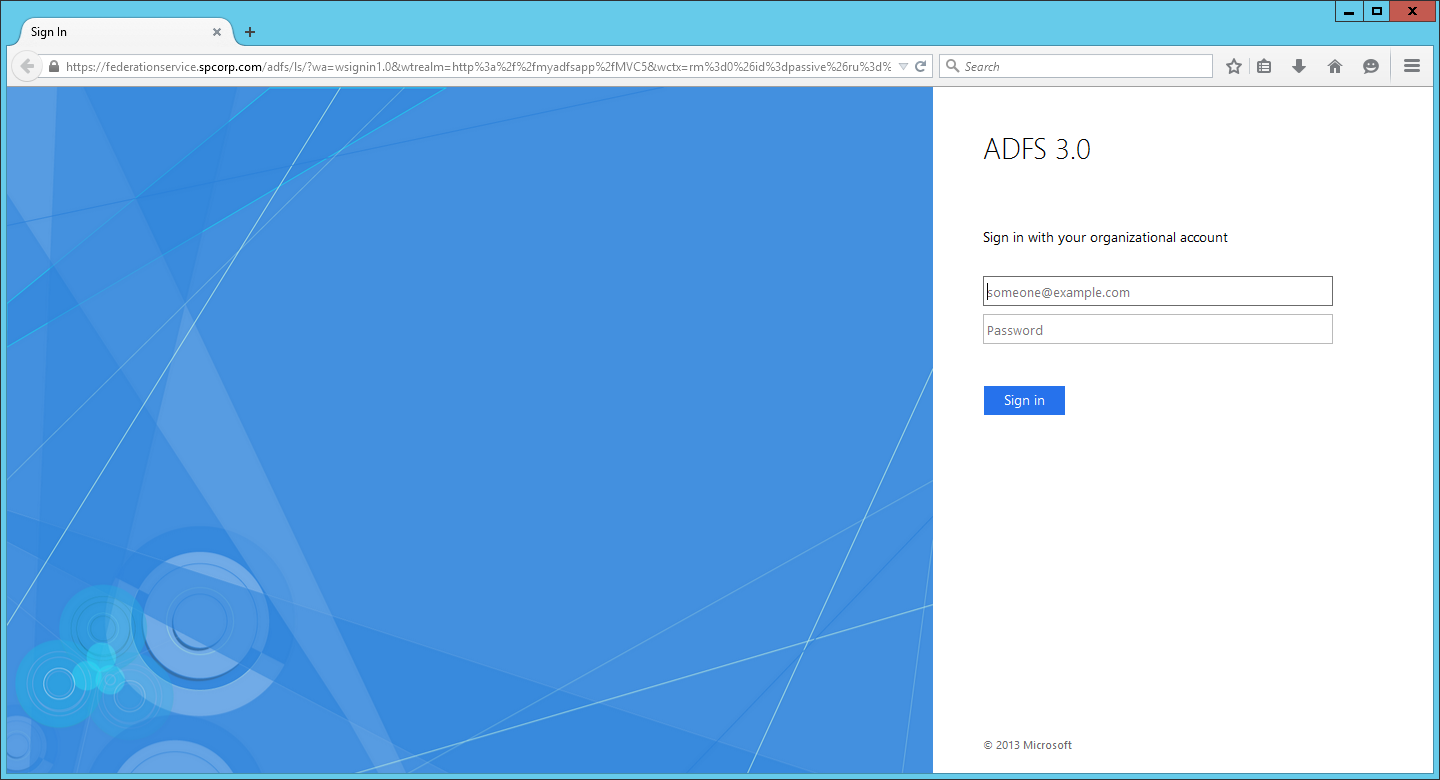Open the reading list icon
This screenshot has height=780, width=1440.
[1264, 65]
